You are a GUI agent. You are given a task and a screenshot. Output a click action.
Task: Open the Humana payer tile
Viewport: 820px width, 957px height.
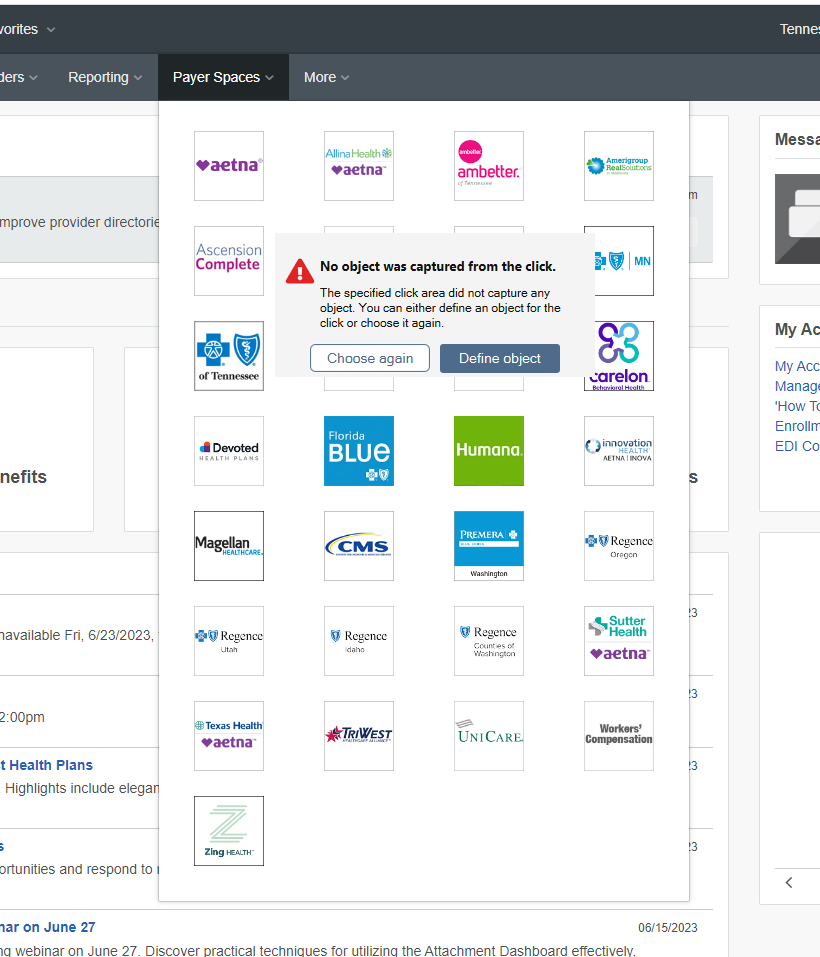pos(489,451)
